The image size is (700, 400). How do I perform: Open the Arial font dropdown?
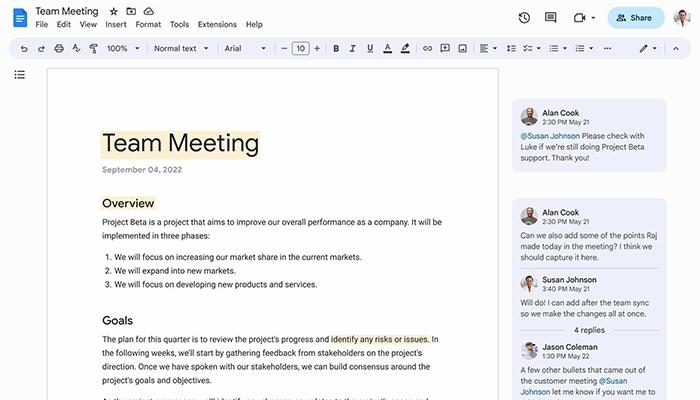tap(245, 48)
